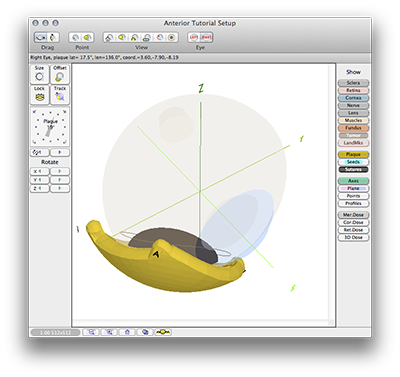Viewport: 400px width, 377px height.
Task: Open the plaque Size tool
Action: [39, 74]
